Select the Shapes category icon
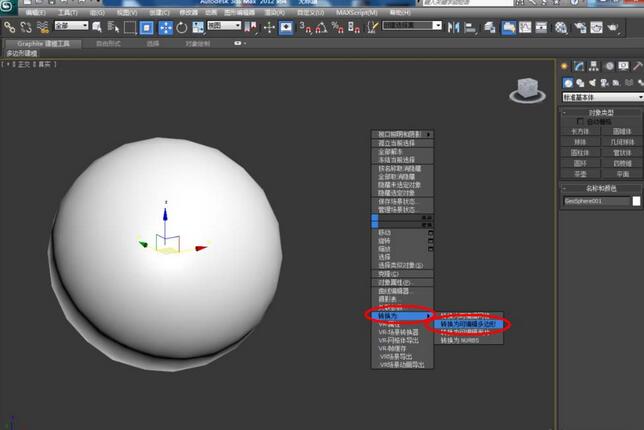 tap(580, 82)
